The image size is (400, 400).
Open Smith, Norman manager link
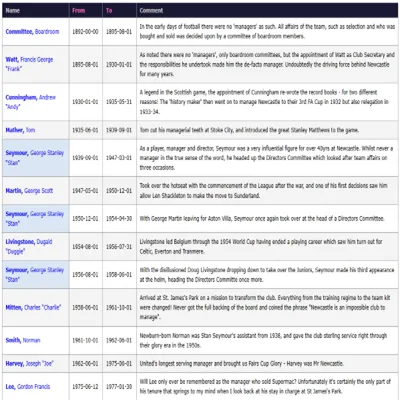coord(23,340)
